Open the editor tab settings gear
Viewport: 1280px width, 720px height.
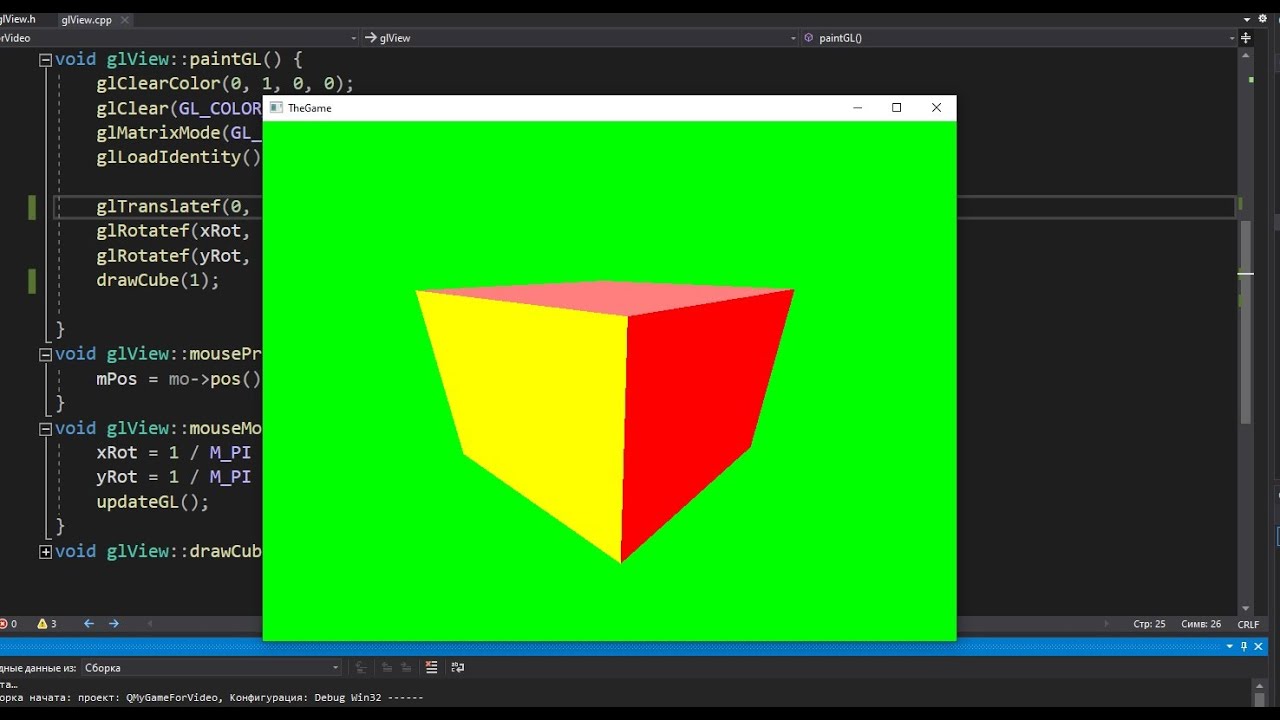point(1261,19)
